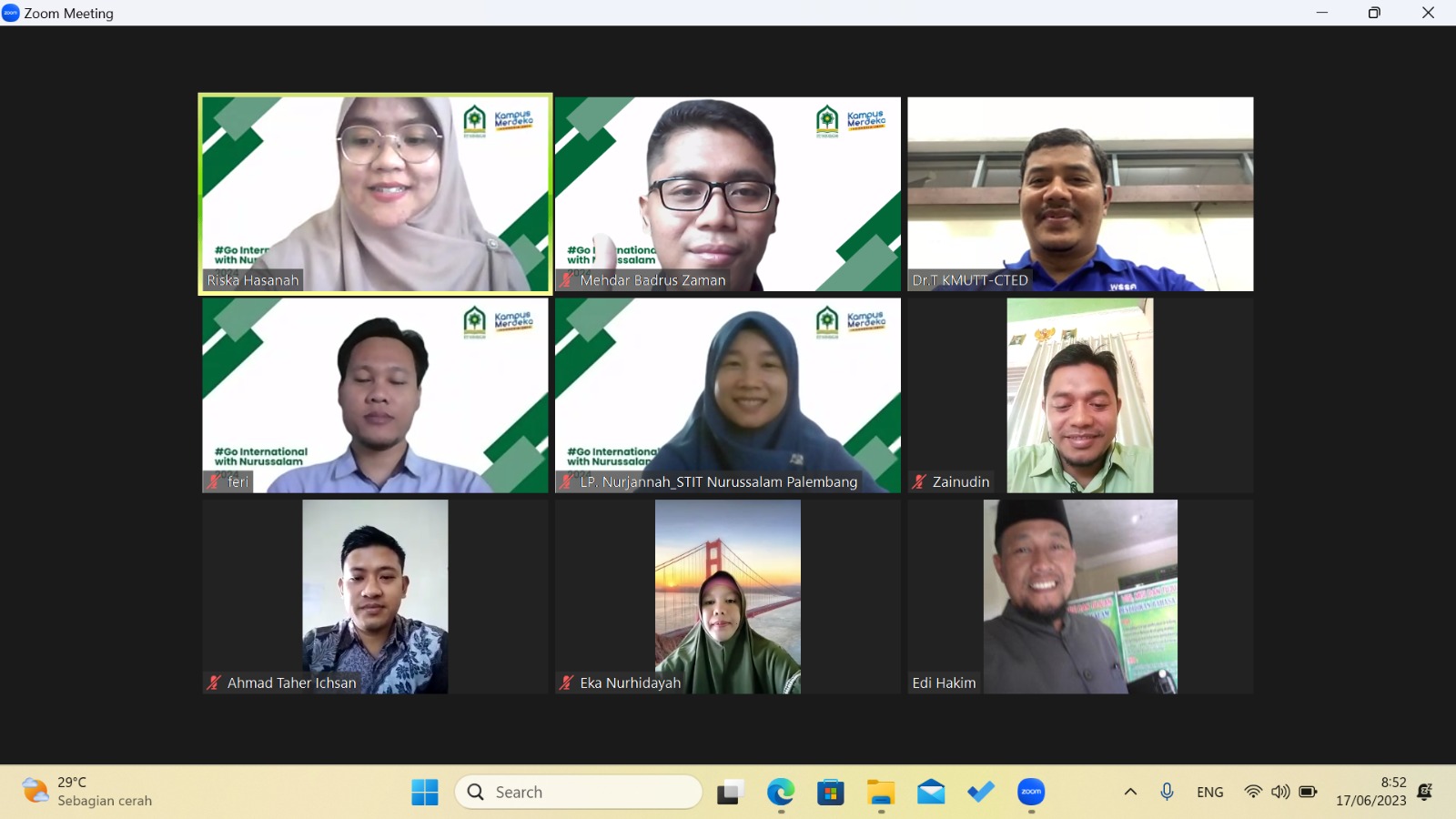Open the Mail app in the taskbar
The width and height of the screenshot is (1456, 819).
point(930,792)
